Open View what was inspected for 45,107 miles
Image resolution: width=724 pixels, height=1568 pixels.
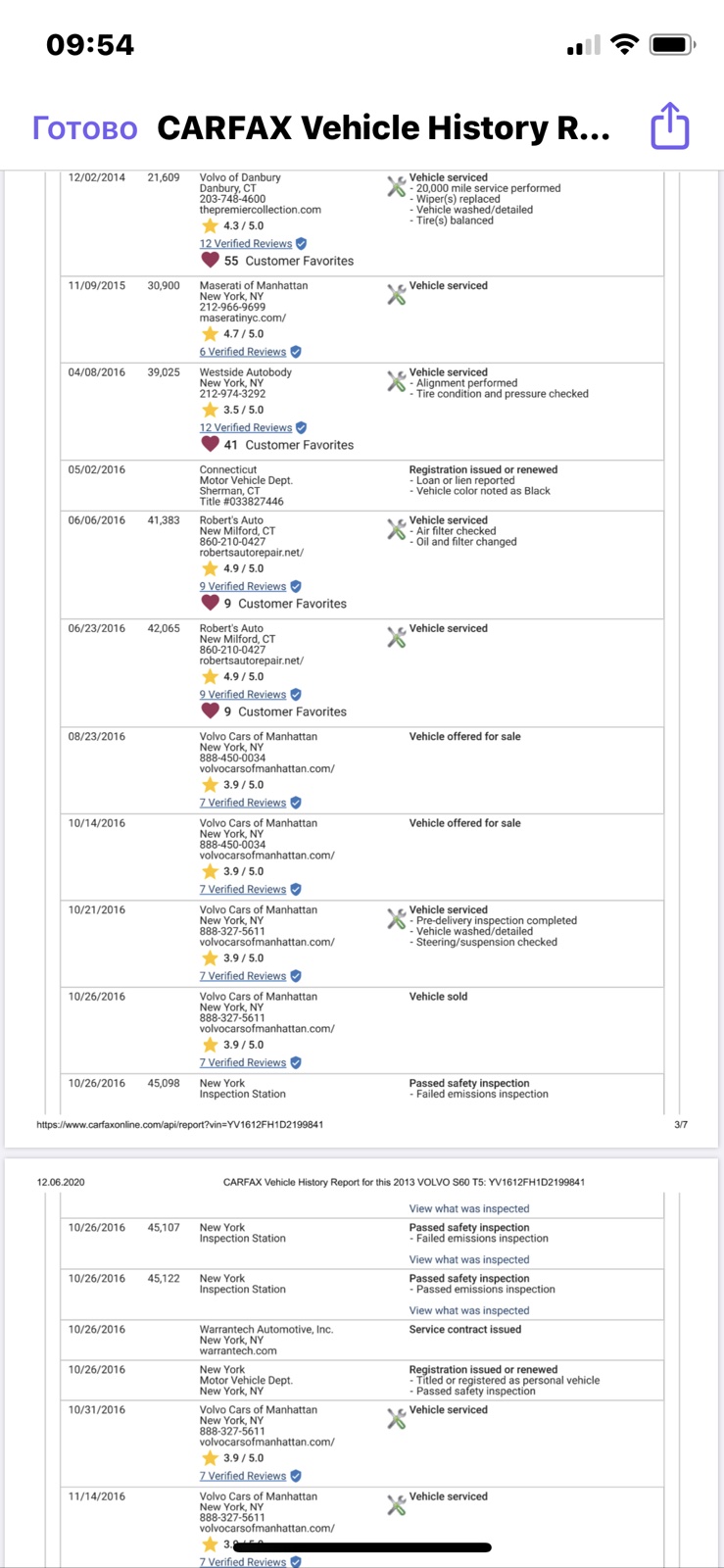(x=469, y=1260)
